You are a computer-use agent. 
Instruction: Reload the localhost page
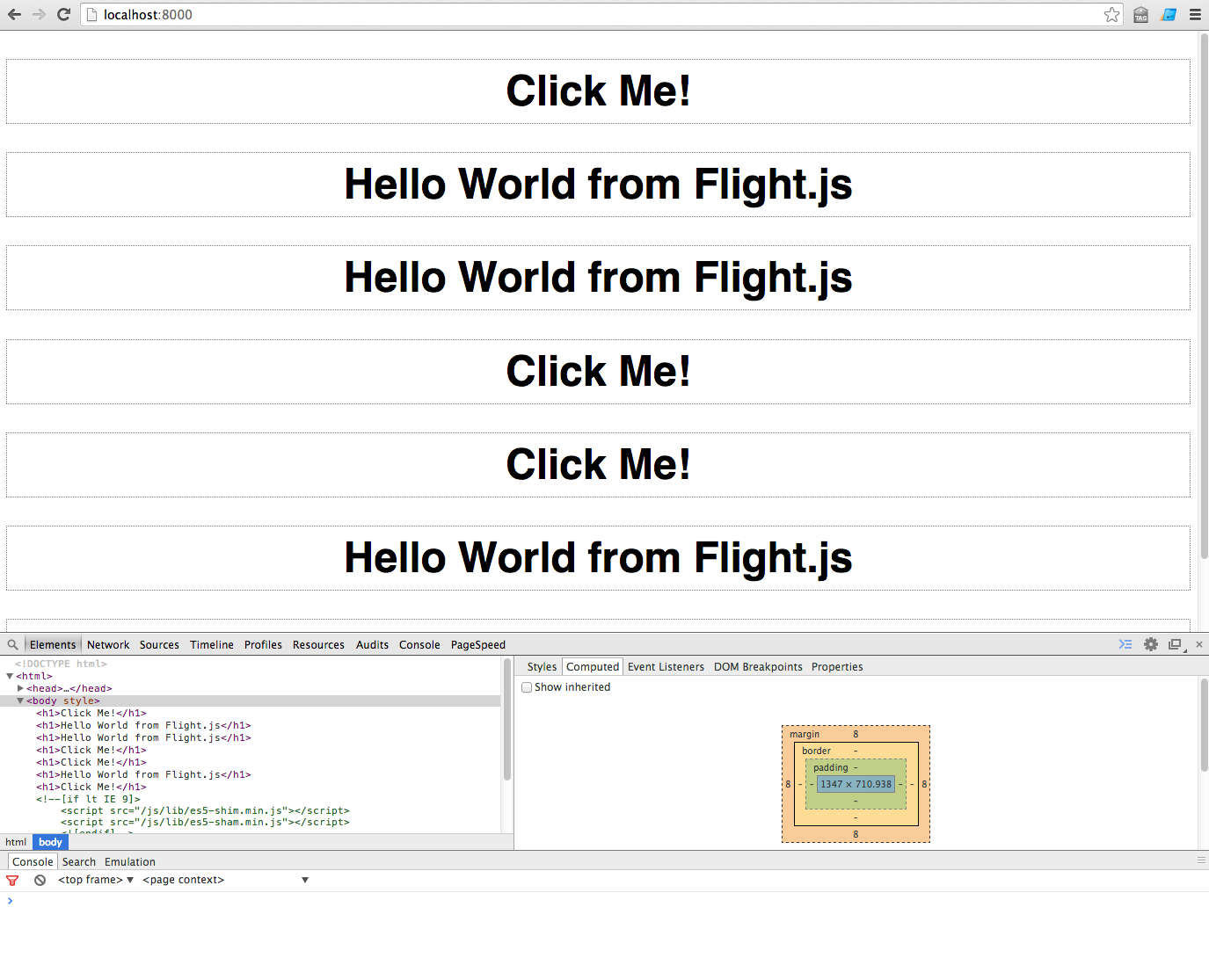(x=63, y=14)
